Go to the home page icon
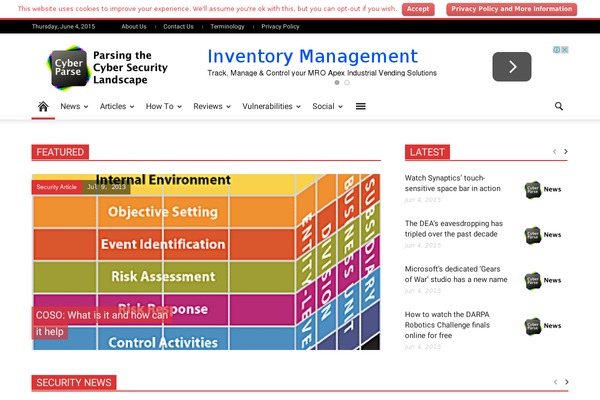The width and height of the screenshot is (600, 400). [43, 106]
